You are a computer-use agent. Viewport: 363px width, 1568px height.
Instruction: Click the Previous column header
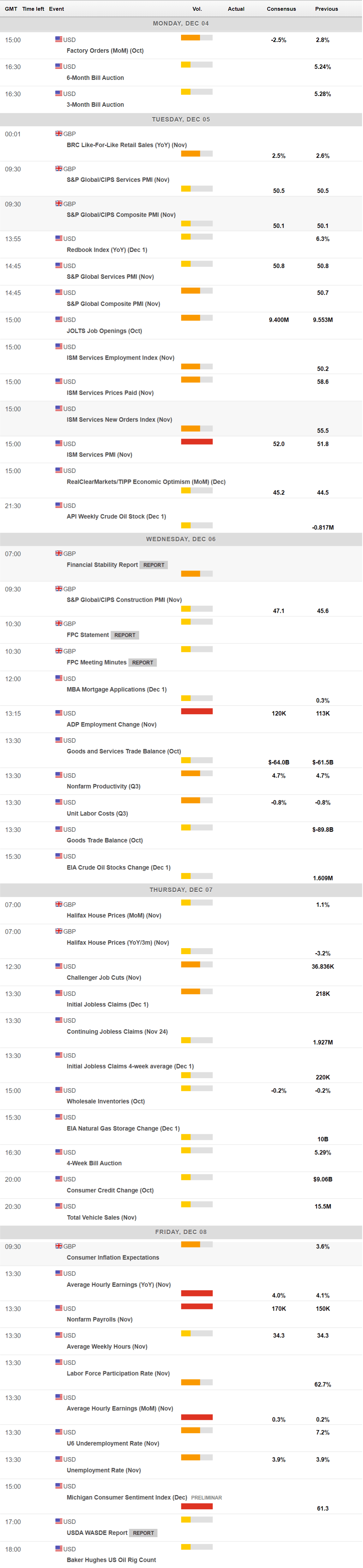326,9
